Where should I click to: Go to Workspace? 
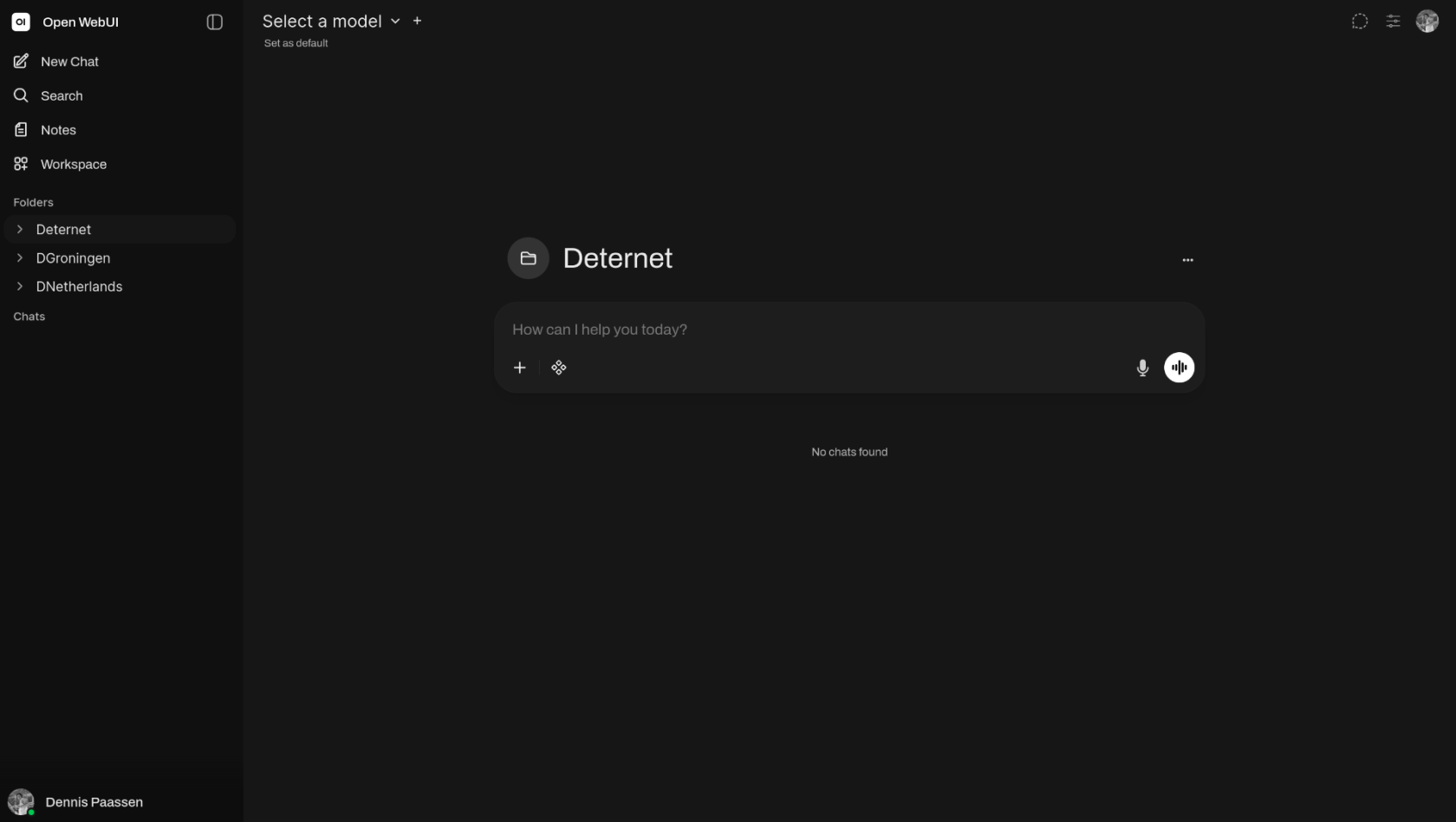coord(118,164)
